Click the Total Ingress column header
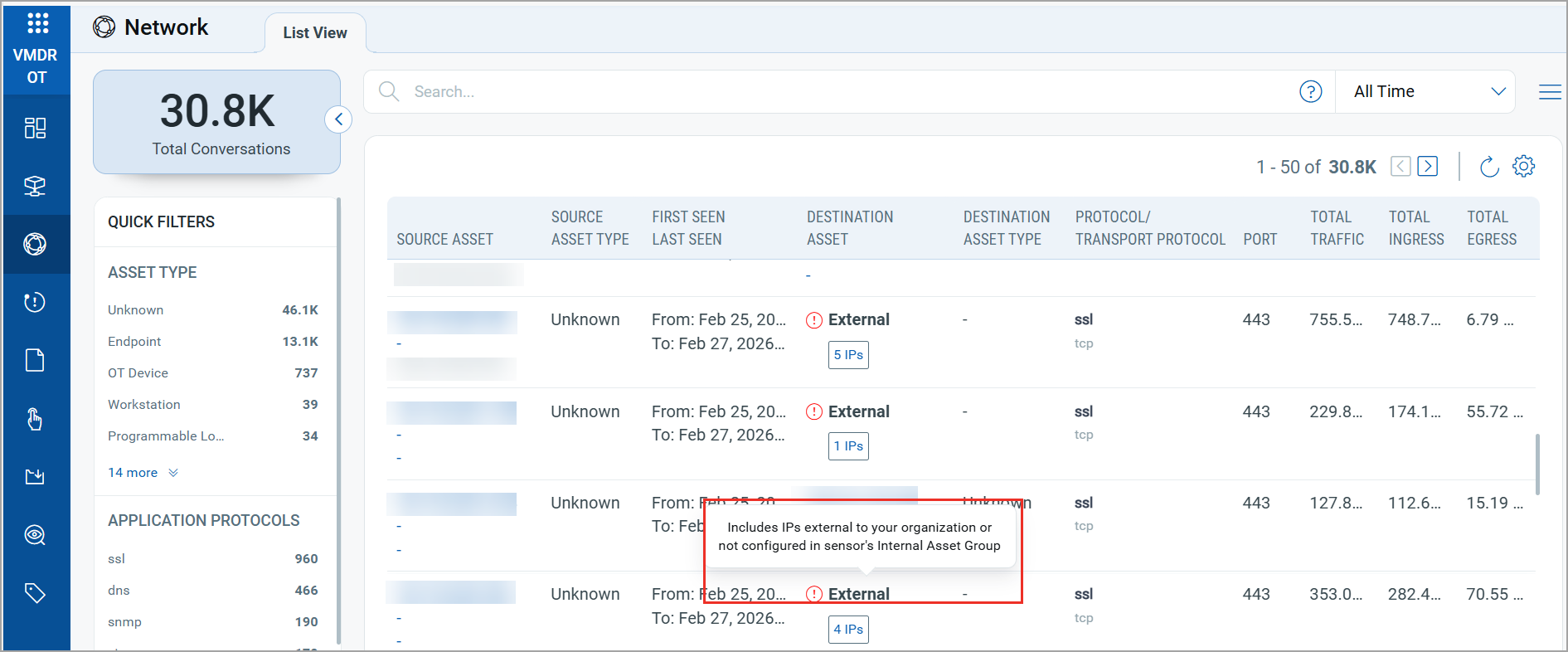The image size is (1568, 652). tap(1416, 228)
